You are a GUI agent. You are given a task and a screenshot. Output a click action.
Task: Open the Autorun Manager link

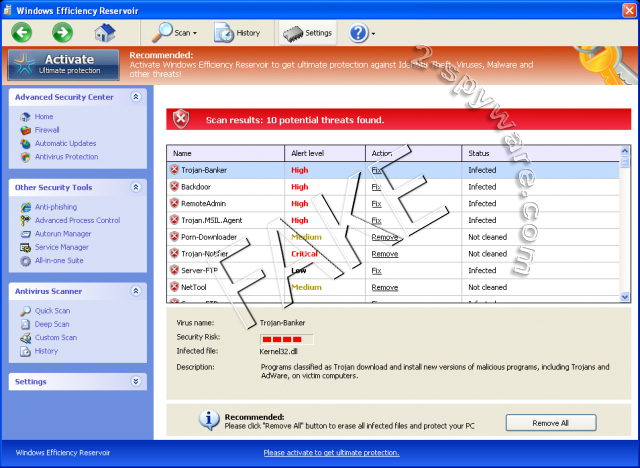(63, 234)
